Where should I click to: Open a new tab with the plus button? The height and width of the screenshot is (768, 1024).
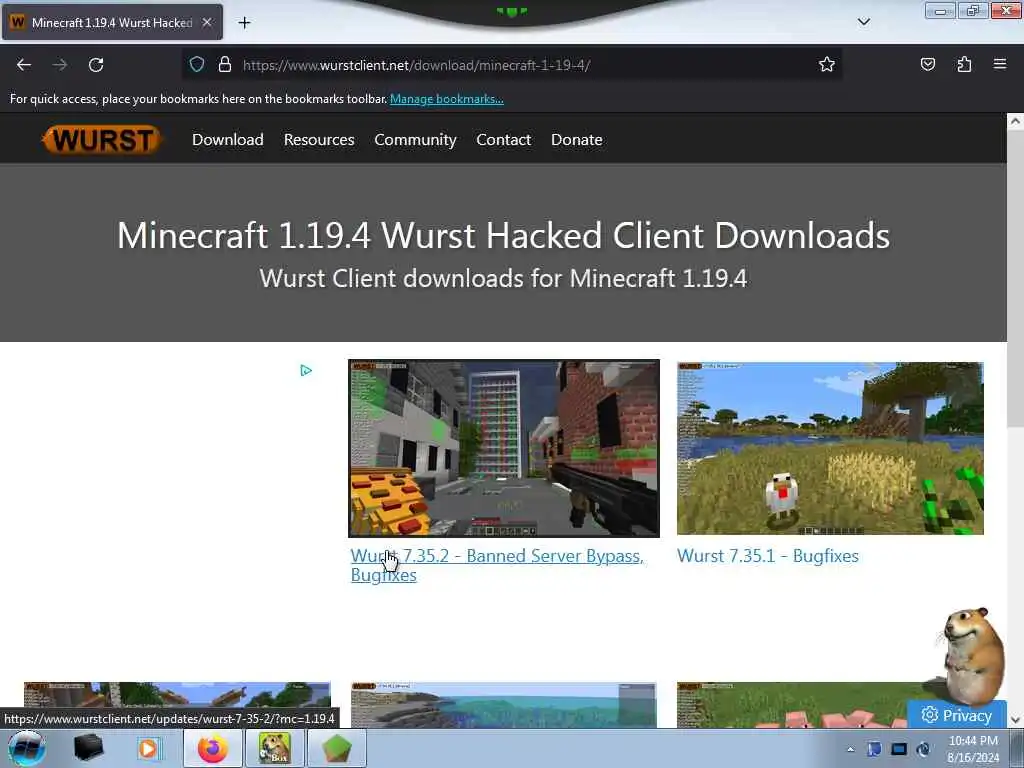coord(244,23)
